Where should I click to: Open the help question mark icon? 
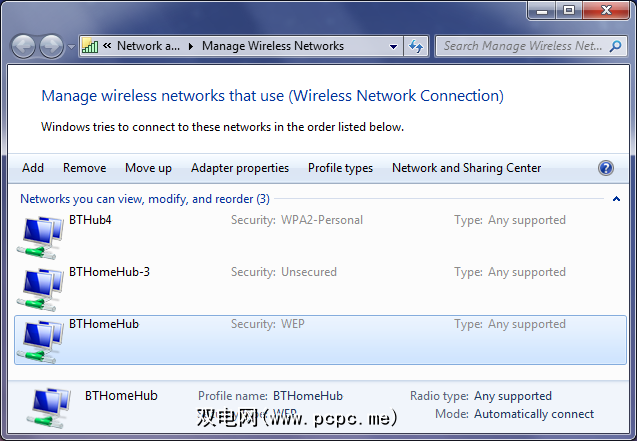pos(605,168)
